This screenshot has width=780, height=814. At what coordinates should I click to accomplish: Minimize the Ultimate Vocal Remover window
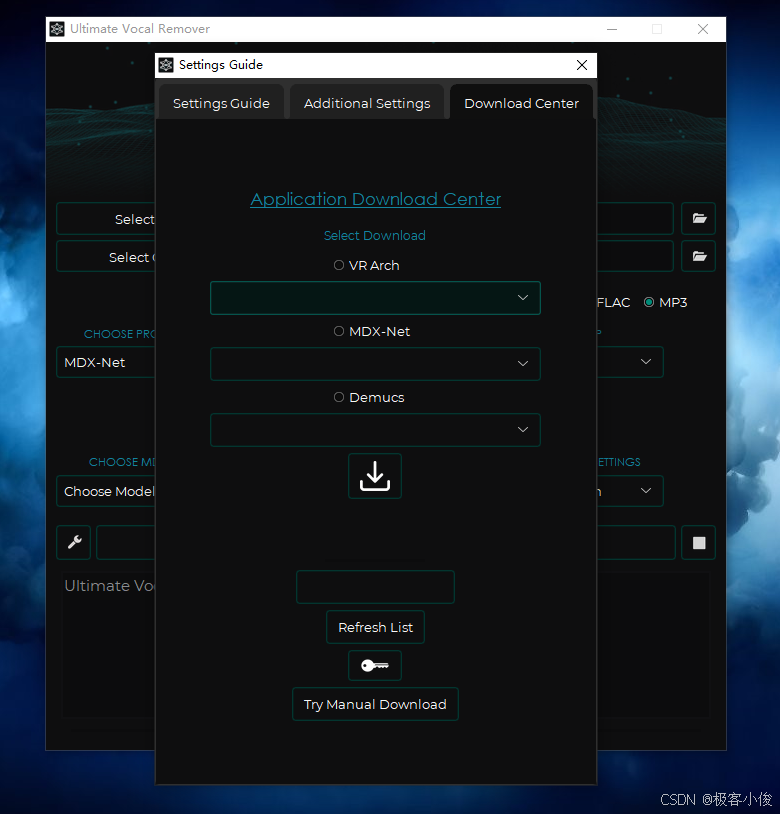tap(612, 29)
